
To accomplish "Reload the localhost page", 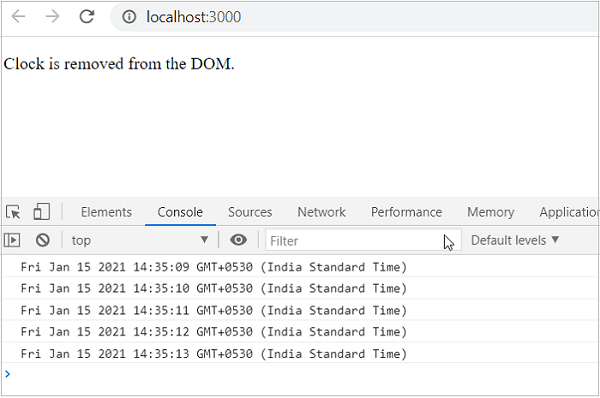I will [87, 16].
